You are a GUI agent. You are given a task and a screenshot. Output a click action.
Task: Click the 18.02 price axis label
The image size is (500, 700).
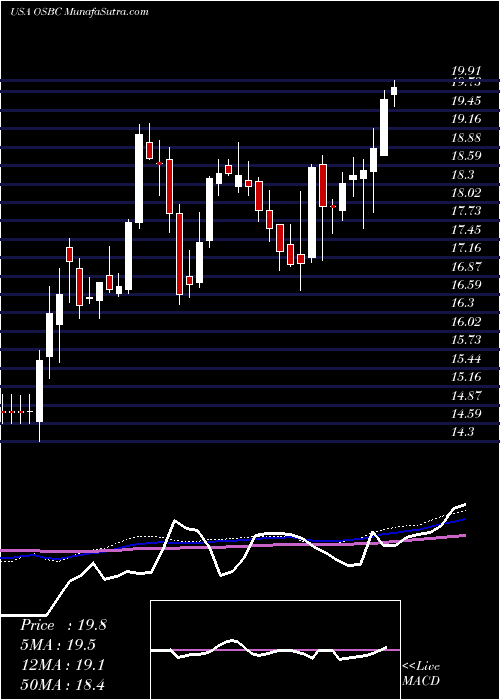click(x=466, y=193)
